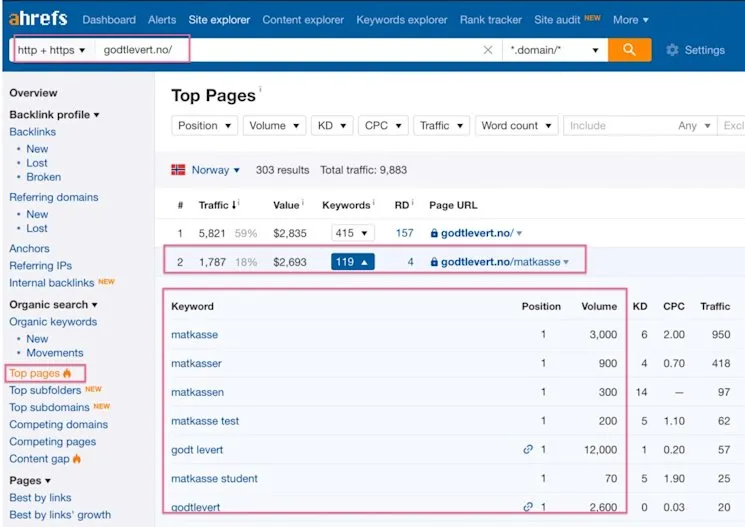
Task: Expand the 415 keywords dropdown
Action: (x=352, y=233)
